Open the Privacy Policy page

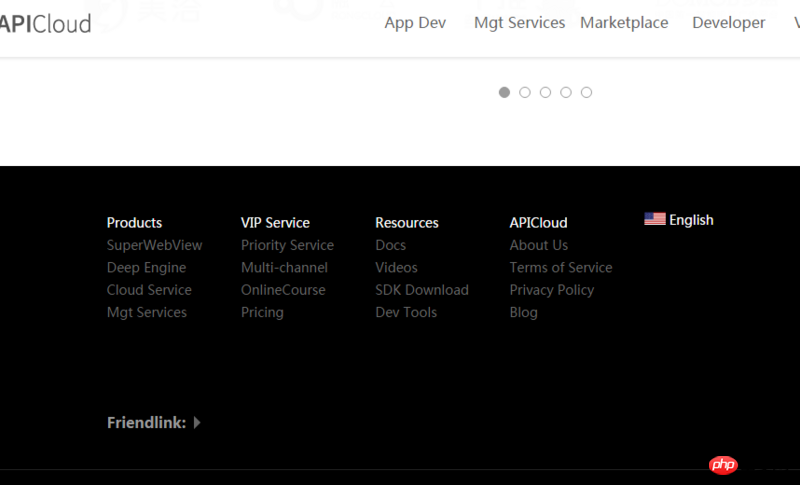click(x=552, y=290)
